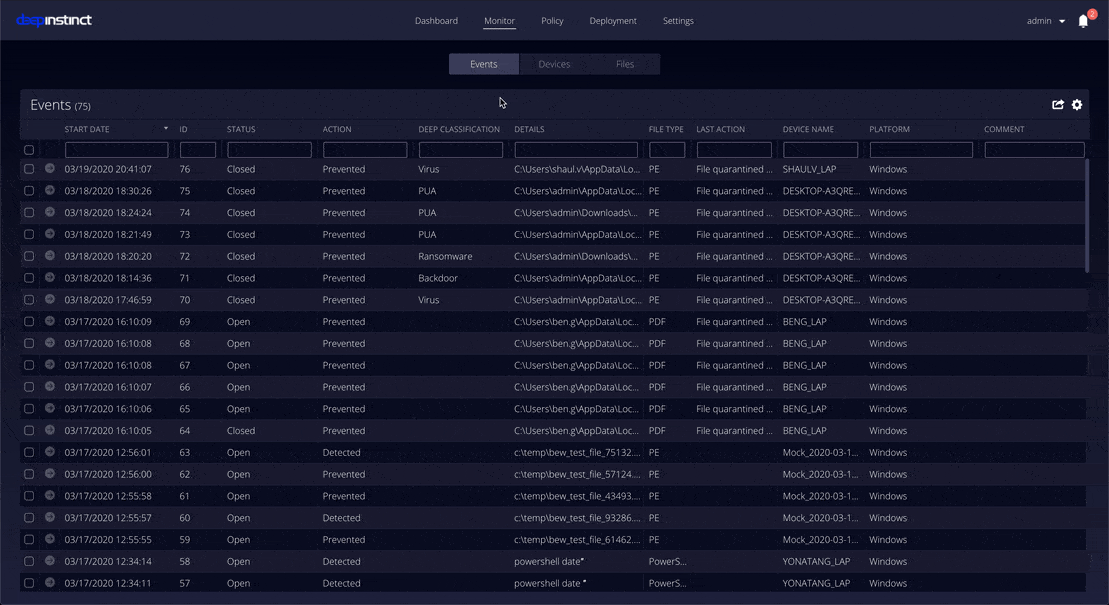Click the row icon for event 63
This screenshot has width=1109, height=605.
click(x=50, y=451)
